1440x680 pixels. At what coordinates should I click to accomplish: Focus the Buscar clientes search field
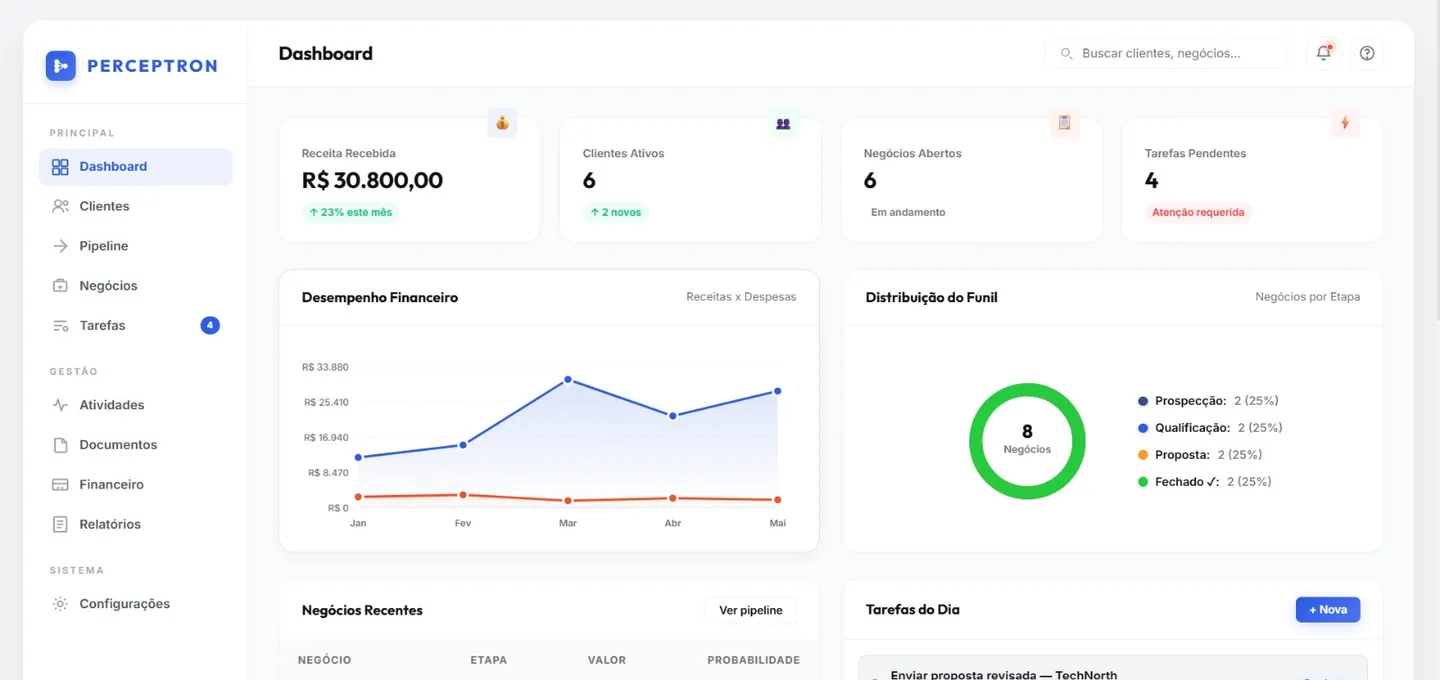pyautogui.click(x=1166, y=53)
